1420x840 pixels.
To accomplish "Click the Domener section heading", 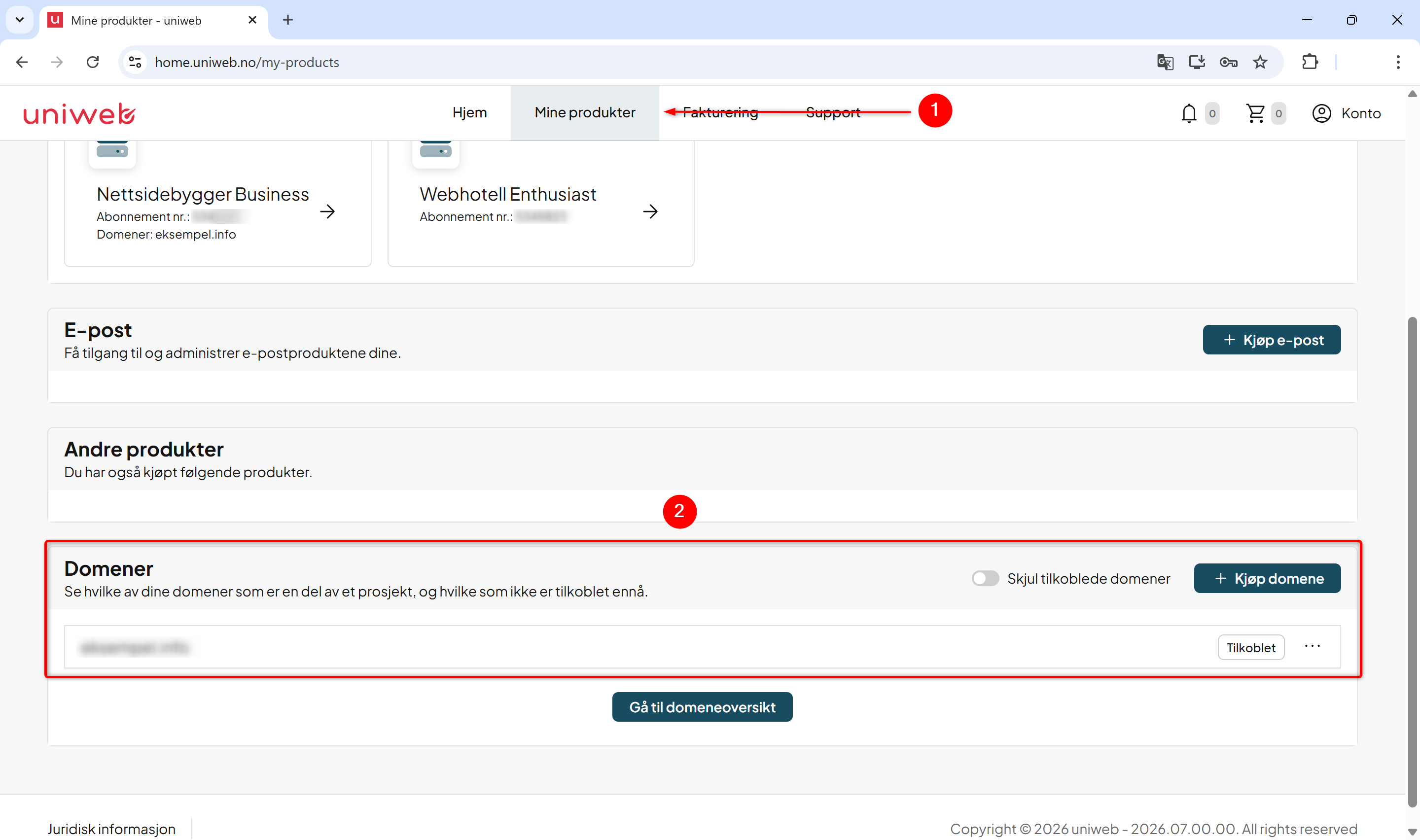I will point(108,568).
